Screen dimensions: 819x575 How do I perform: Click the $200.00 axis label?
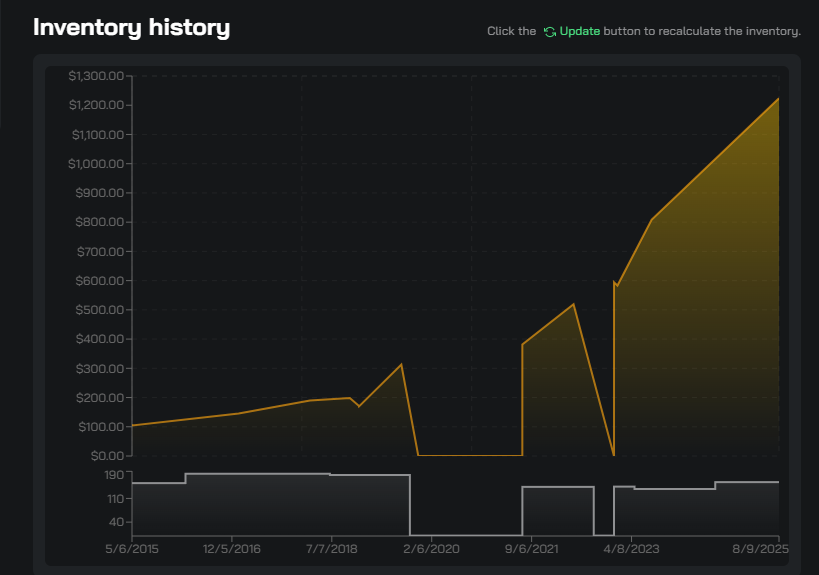tap(100, 398)
